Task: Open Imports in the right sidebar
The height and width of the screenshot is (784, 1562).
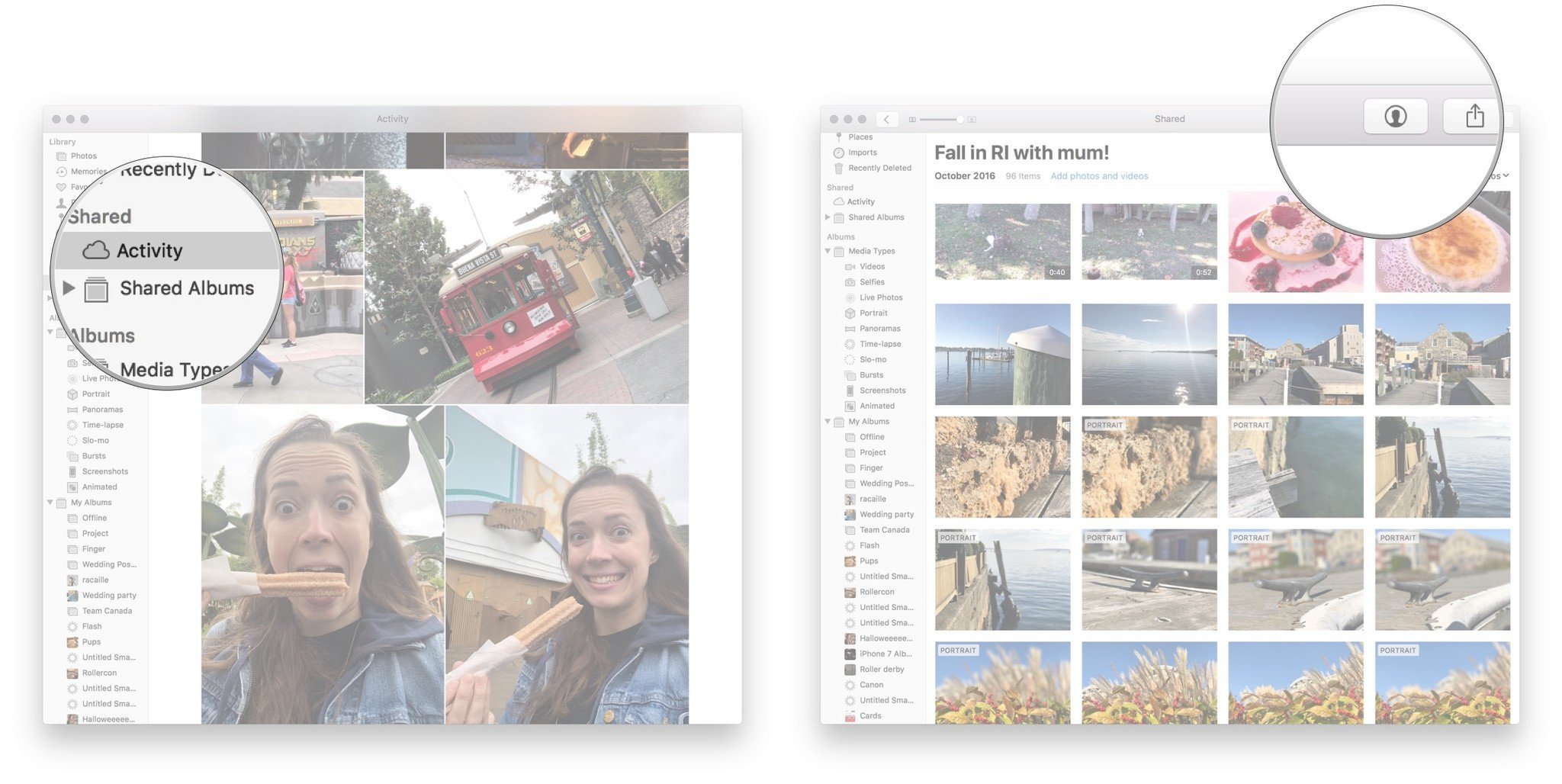Action: [x=862, y=153]
